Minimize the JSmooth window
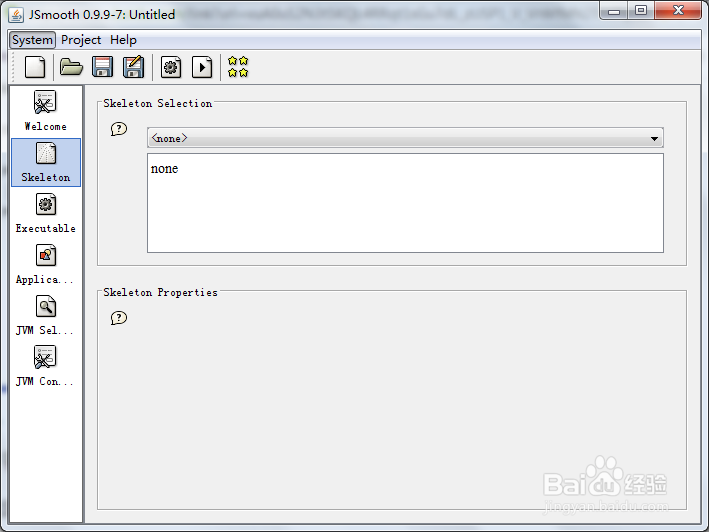 (x=614, y=11)
